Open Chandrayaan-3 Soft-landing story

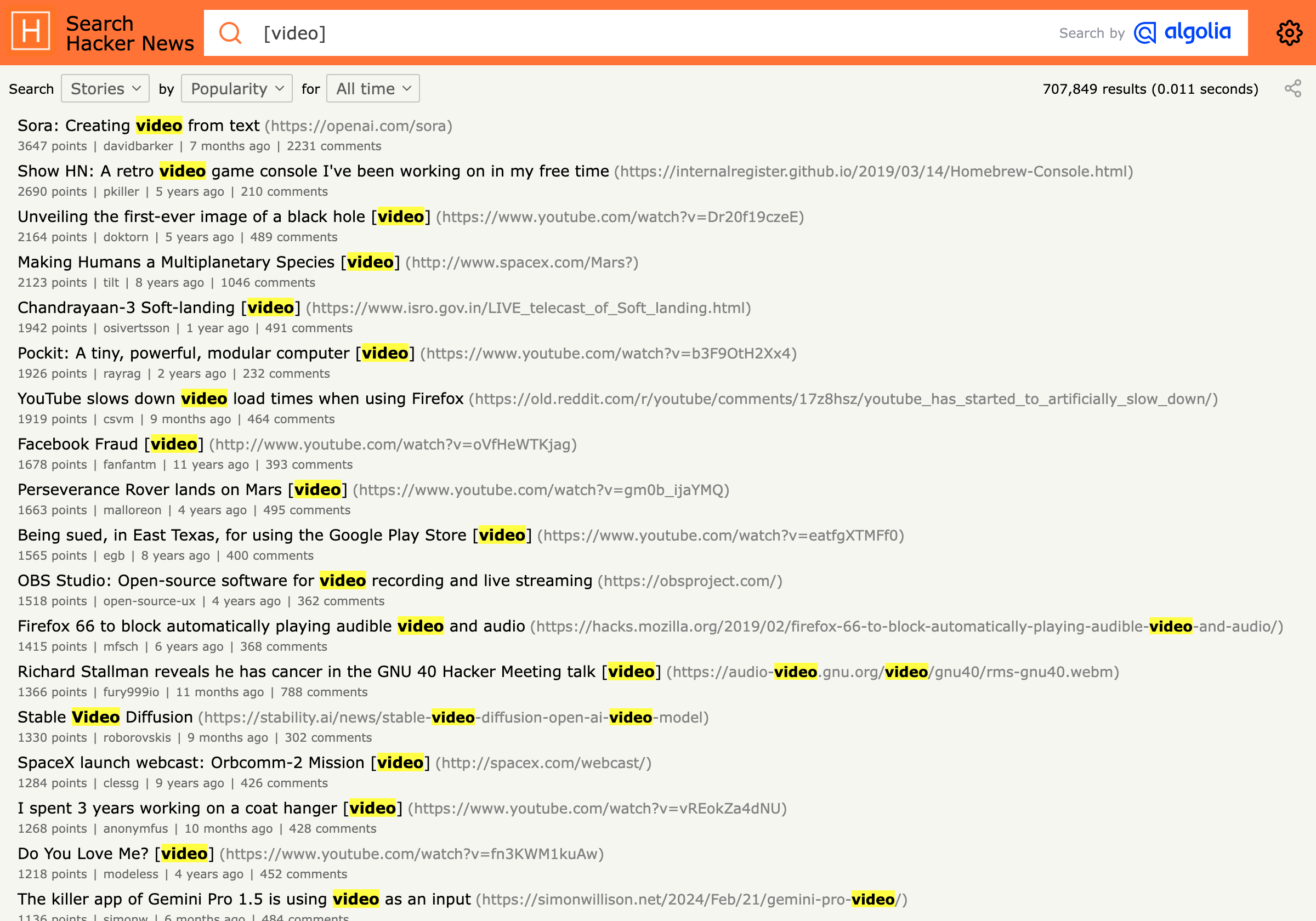click(159, 308)
